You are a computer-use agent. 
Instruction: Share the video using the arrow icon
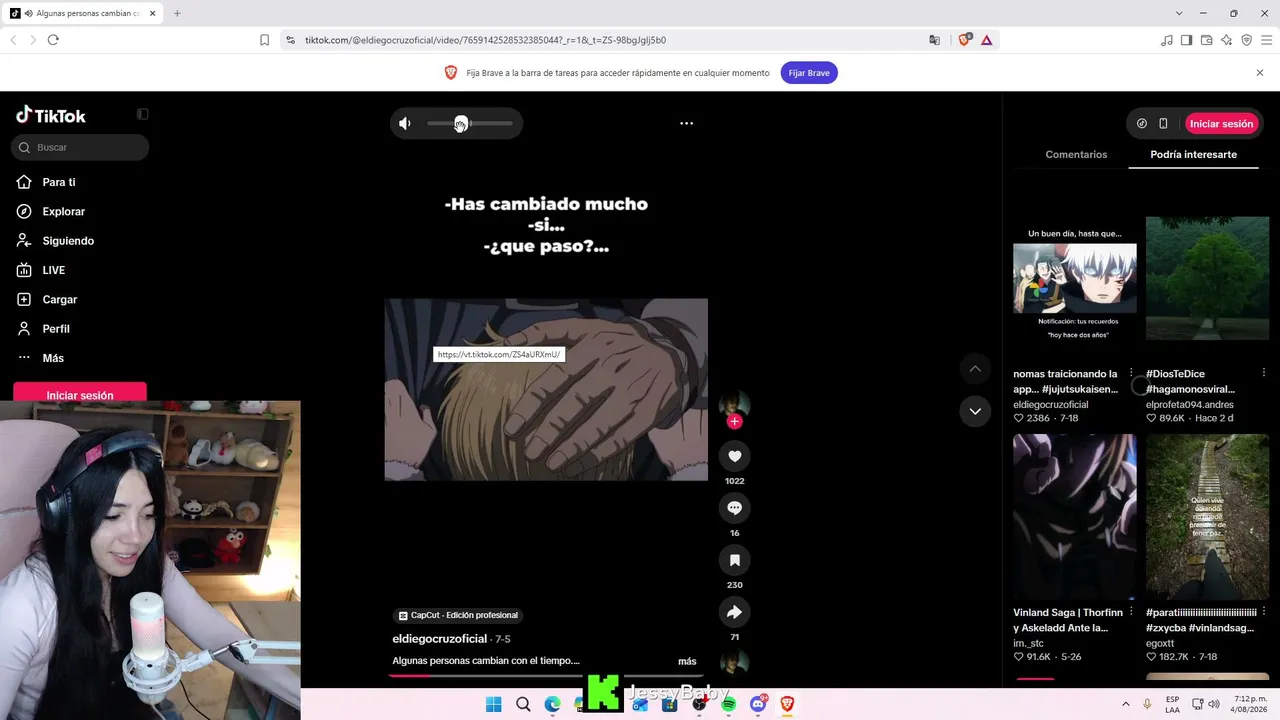tap(734, 612)
